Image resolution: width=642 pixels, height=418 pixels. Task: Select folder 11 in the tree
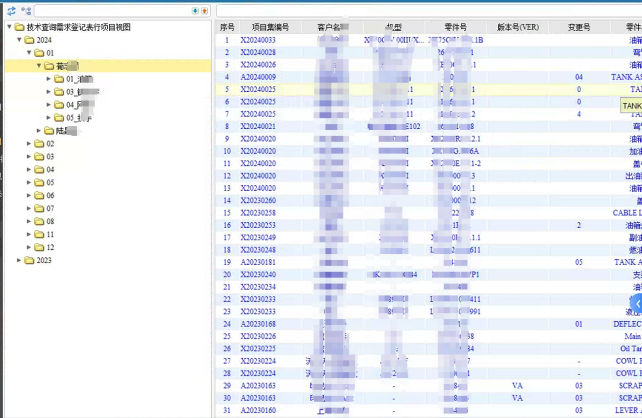pyautogui.click(x=50, y=235)
